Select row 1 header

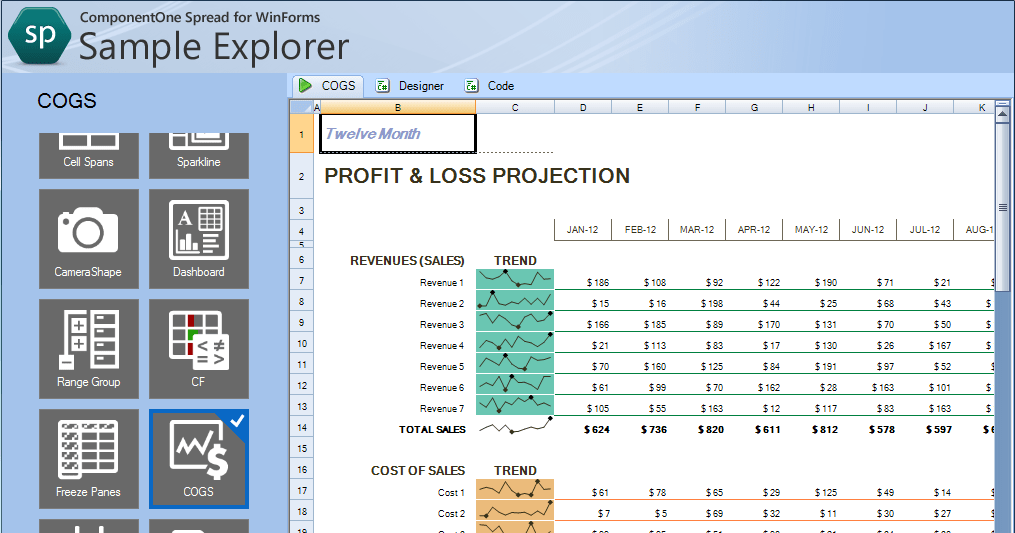click(302, 134)
